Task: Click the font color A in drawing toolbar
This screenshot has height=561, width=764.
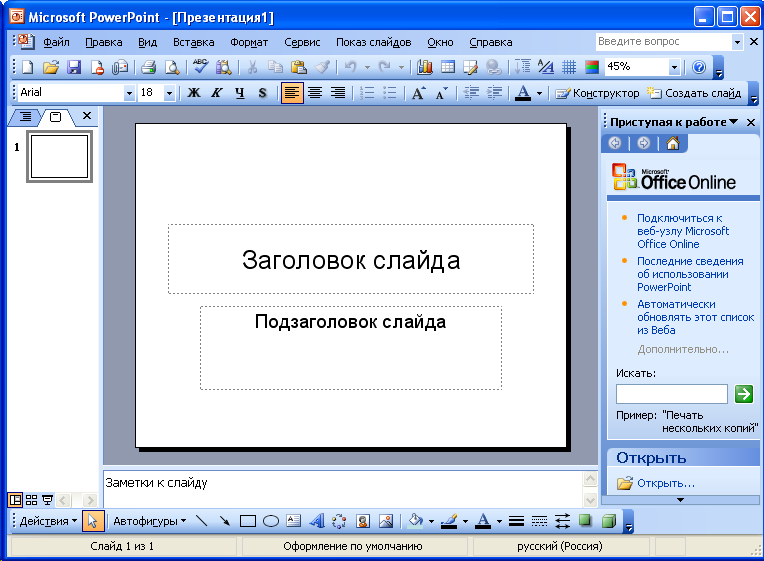Action: click(x=483, y=521)
